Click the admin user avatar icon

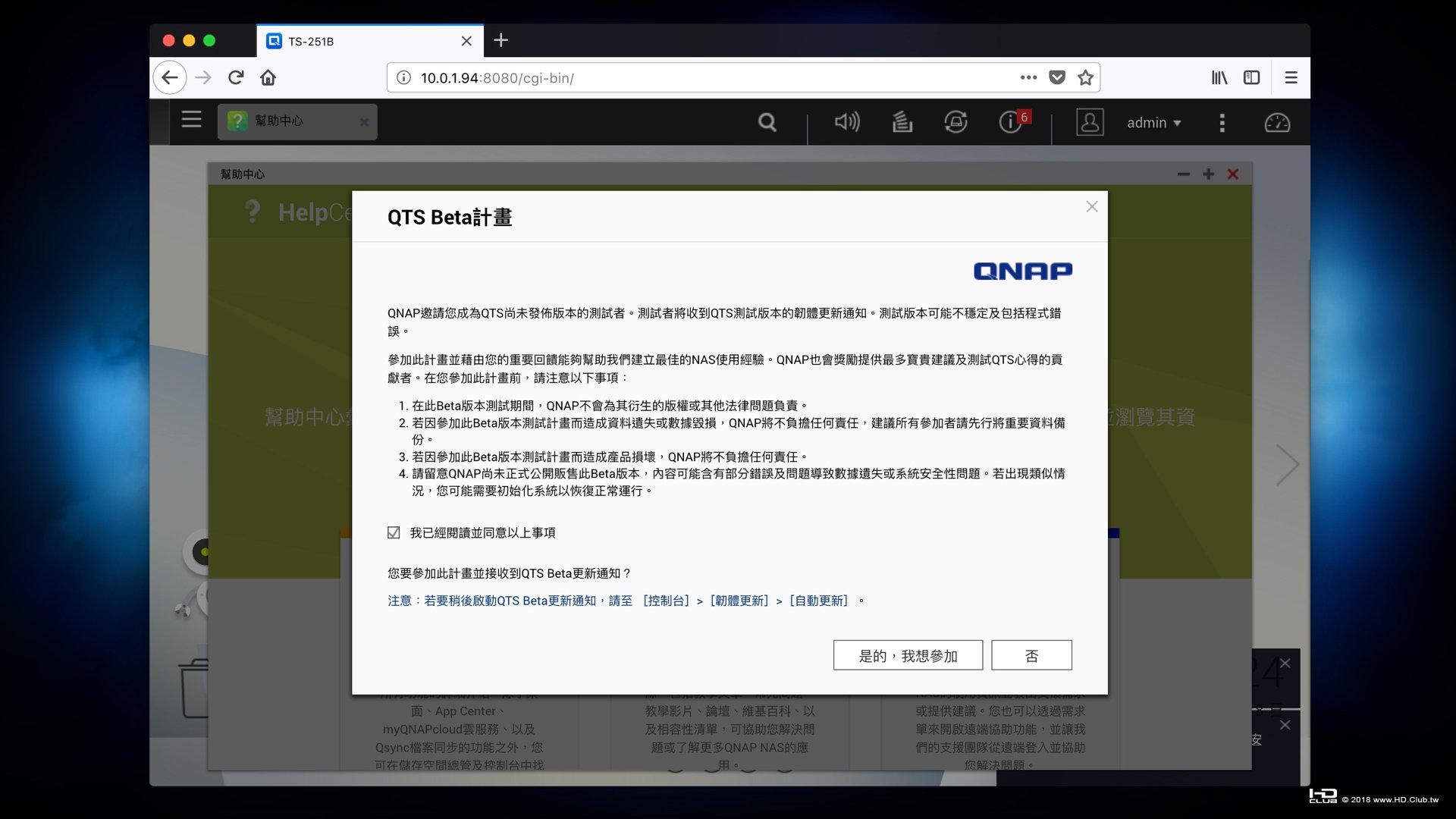(x=1090, y=122)
